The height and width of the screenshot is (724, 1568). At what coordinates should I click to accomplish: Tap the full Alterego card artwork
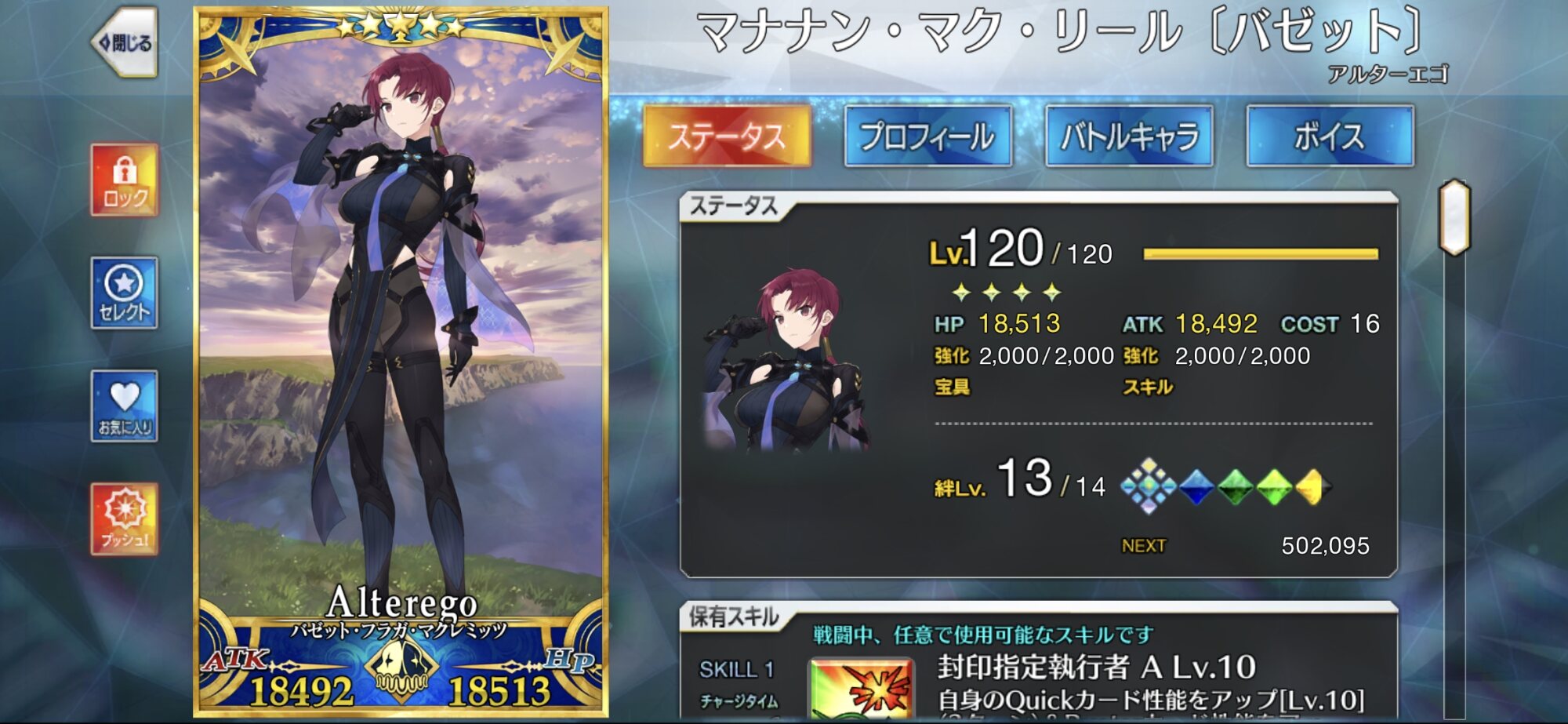point(401,362)
